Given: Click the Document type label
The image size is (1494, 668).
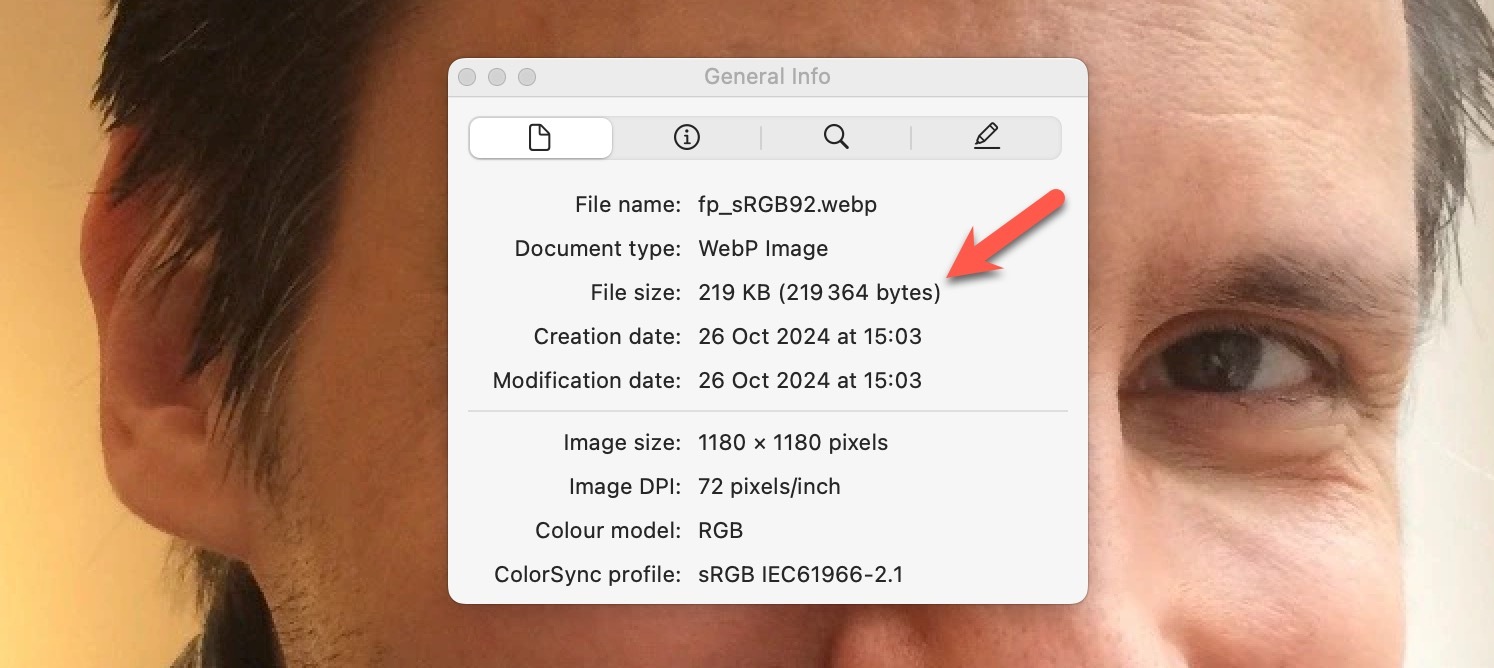Looking at the screenshot, I should 598,248.
